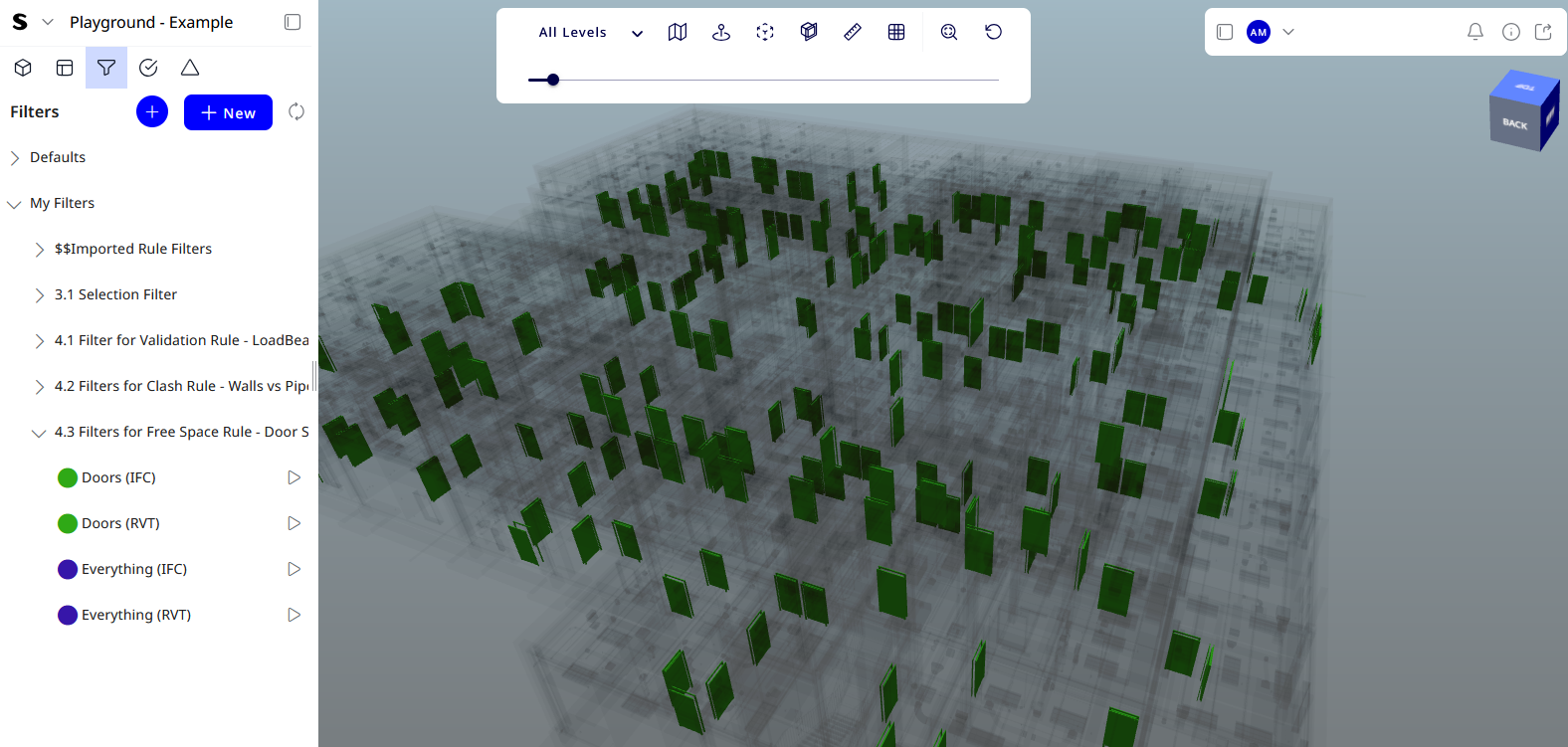The height and width of the screenshot is (747, 1568).
Task: Open the info circle icon
Action: (x=1511, y=32)
